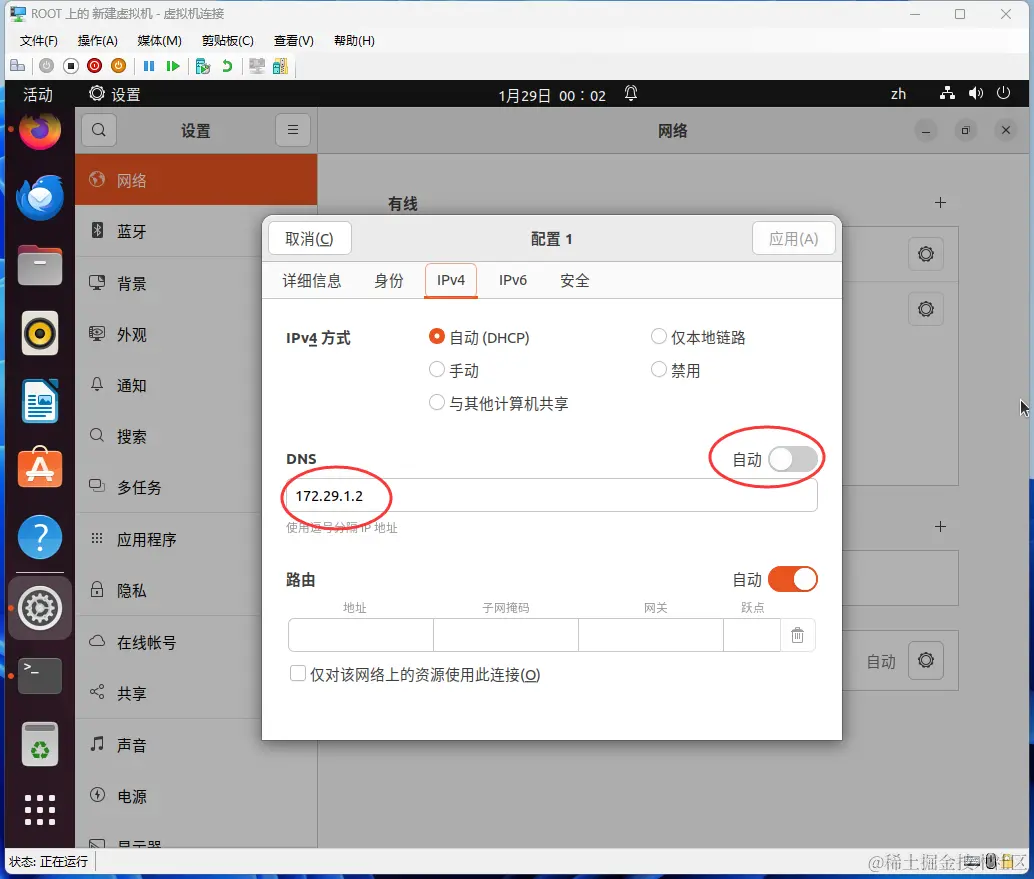Image resolution: width=1034 pixels, height=879 pixels.
Task: Open the zh input source menu
Action: pos(897,93)
